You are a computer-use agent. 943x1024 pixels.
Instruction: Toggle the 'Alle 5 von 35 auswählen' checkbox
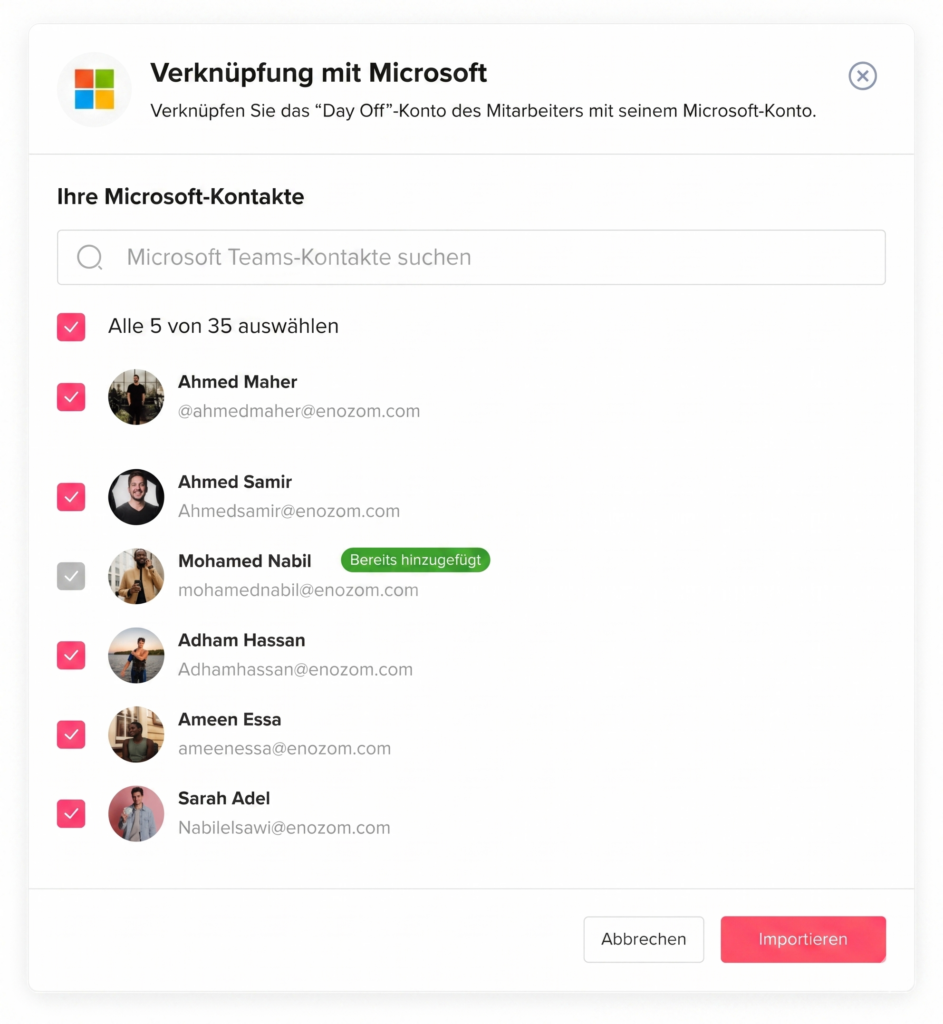(x=71, y=327)
